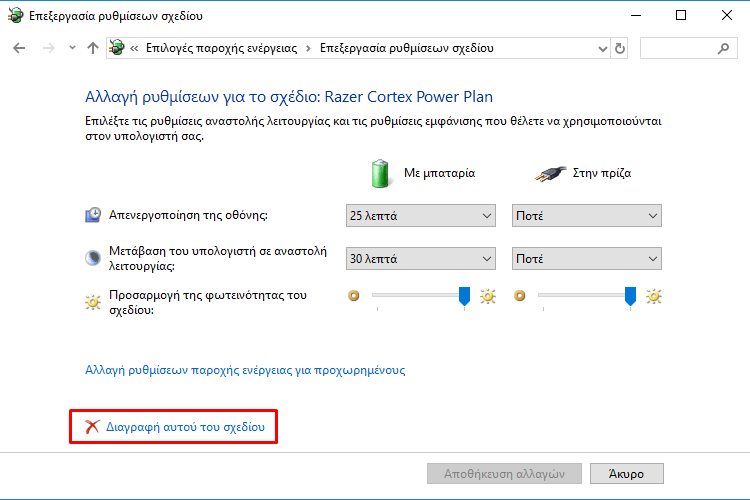Viewport: 750px width, 500px height.
Task: Click the power options icon in address bar
Action: [x=117, y=48]
